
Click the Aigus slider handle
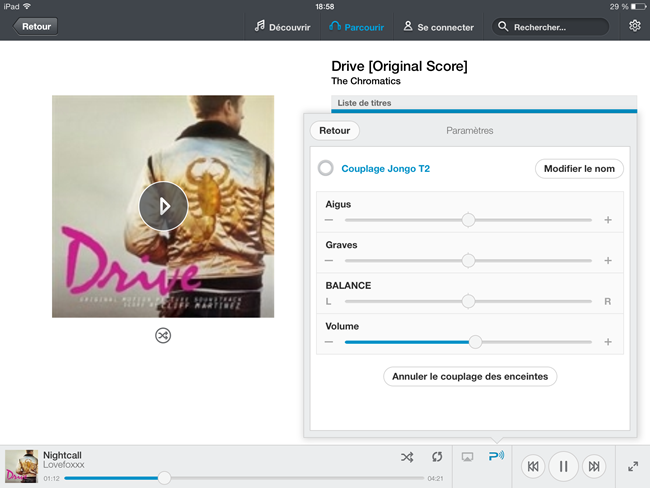(x=468, y=220)
